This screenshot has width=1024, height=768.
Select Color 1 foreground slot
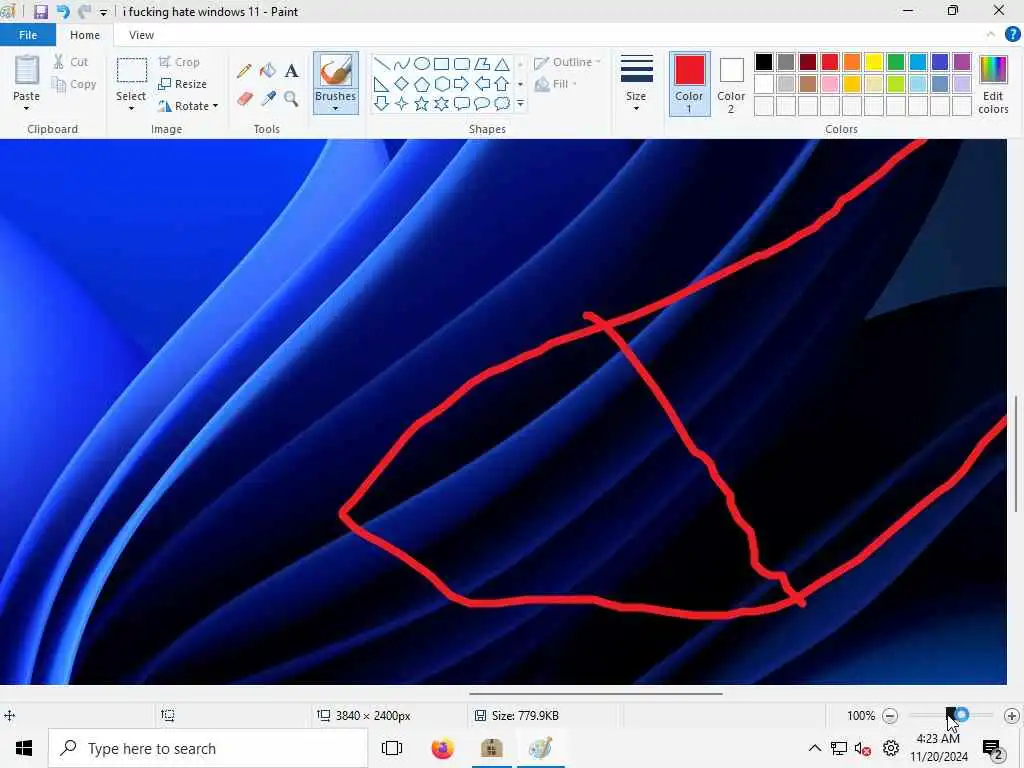tap(690, 84)
